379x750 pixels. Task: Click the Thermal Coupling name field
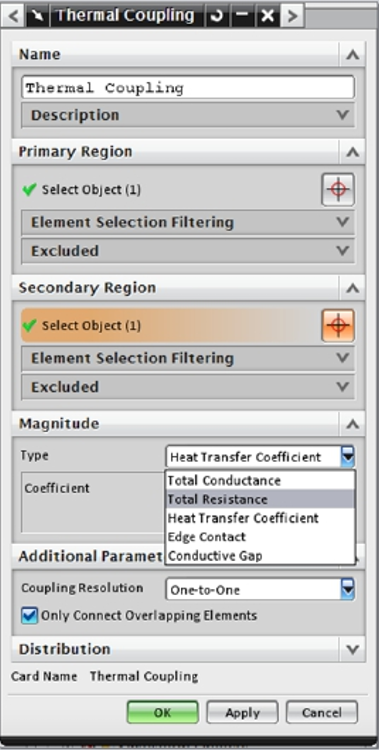[188, 88]
